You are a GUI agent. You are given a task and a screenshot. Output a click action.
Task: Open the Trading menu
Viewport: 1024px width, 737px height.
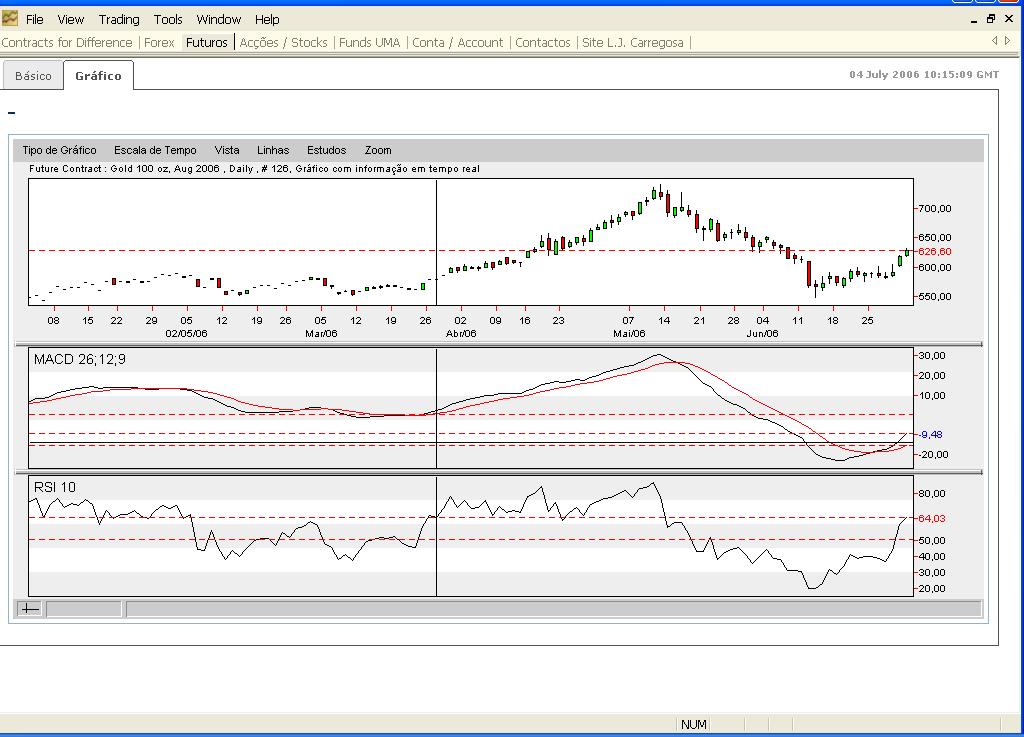click(x=119, y=19)
